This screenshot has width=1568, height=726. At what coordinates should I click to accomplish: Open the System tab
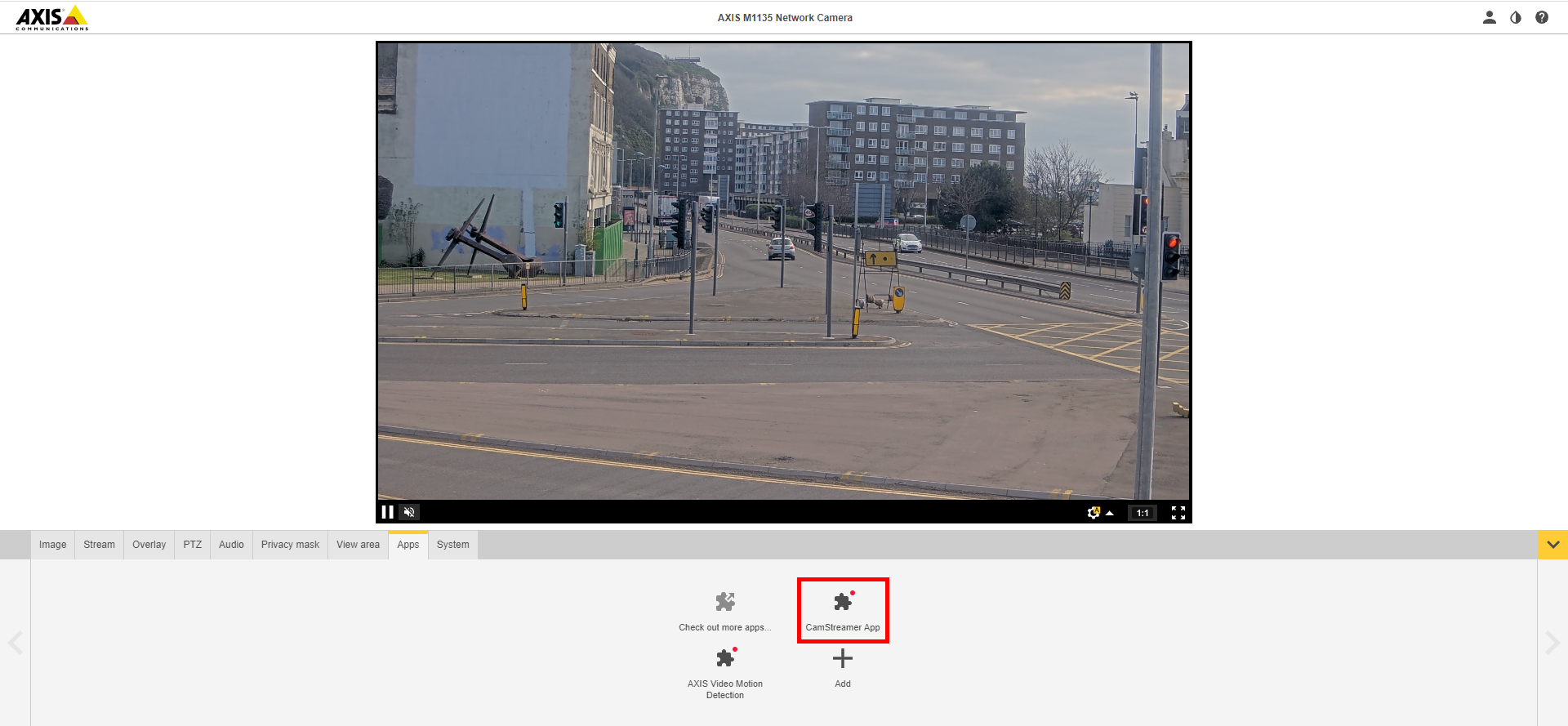pos(452,545)
